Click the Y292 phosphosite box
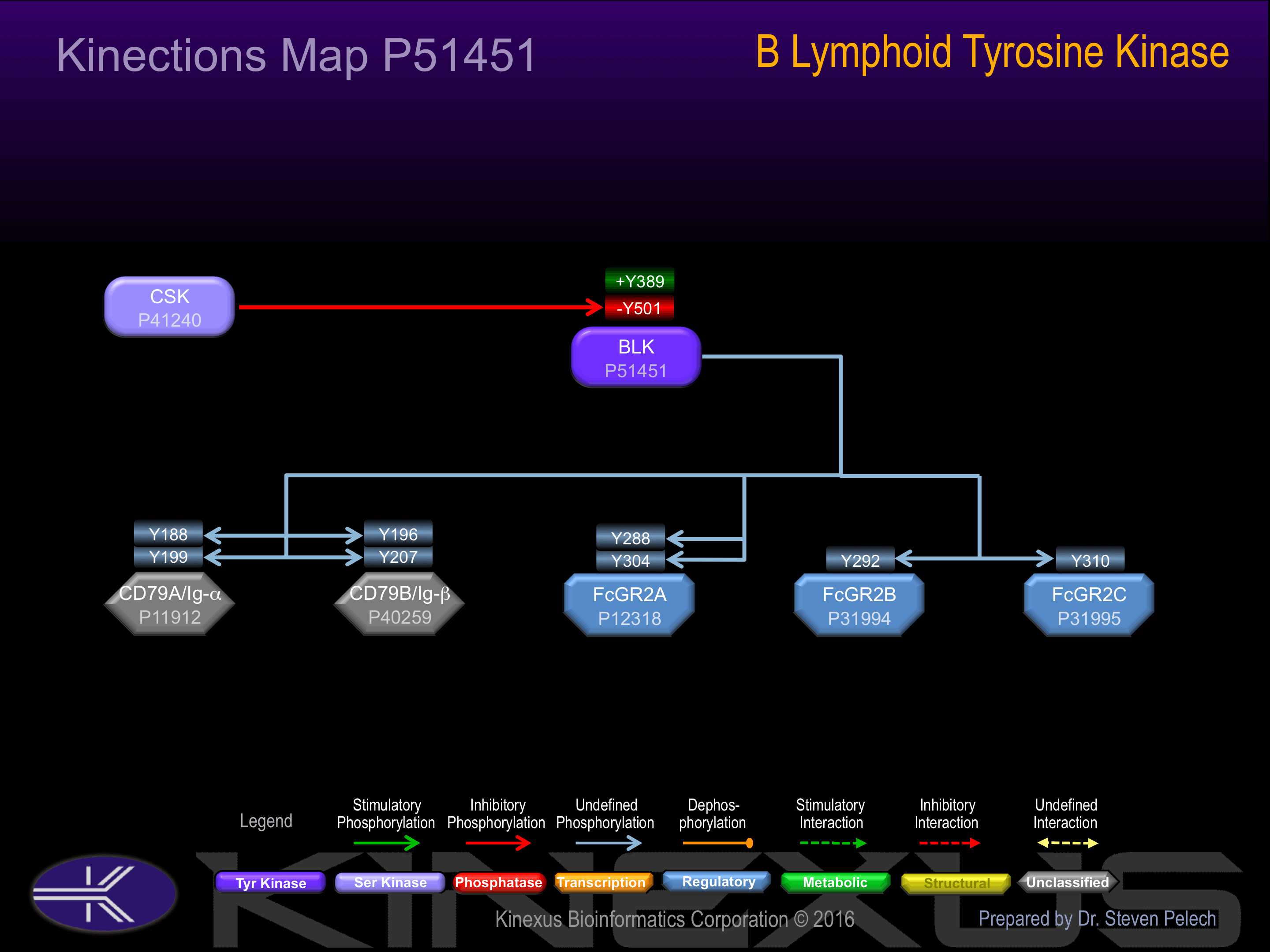This screenshot has width=1270, height=952. pos(860,560)
